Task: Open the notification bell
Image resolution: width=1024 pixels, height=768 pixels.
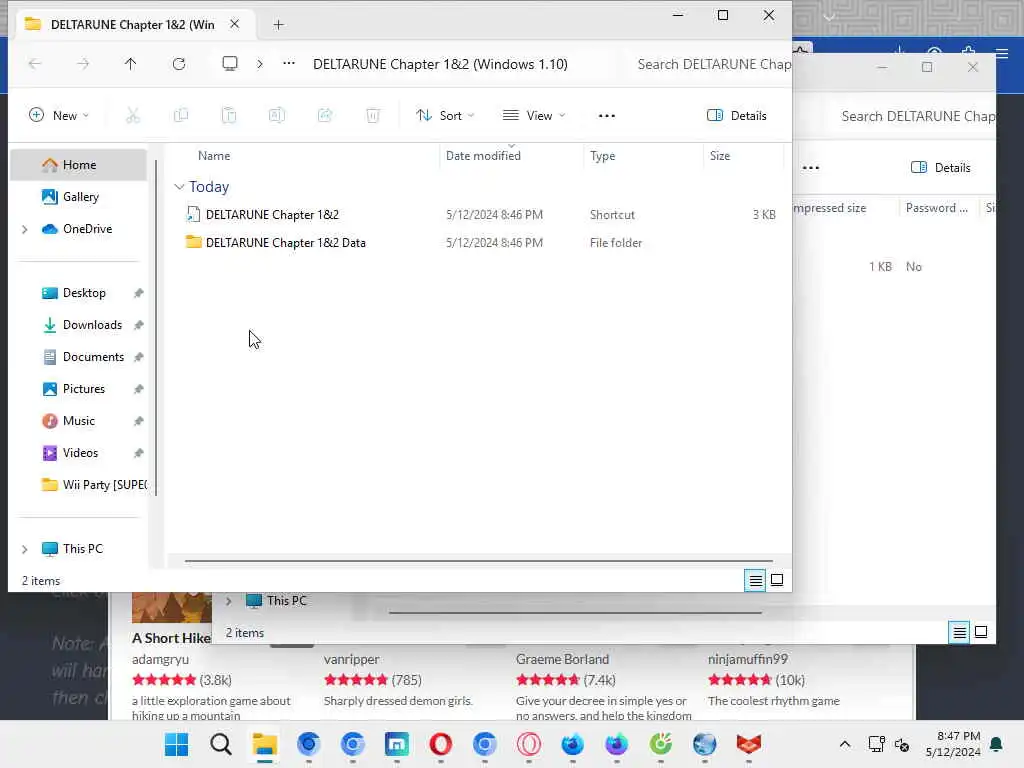Action: (997, 744)
